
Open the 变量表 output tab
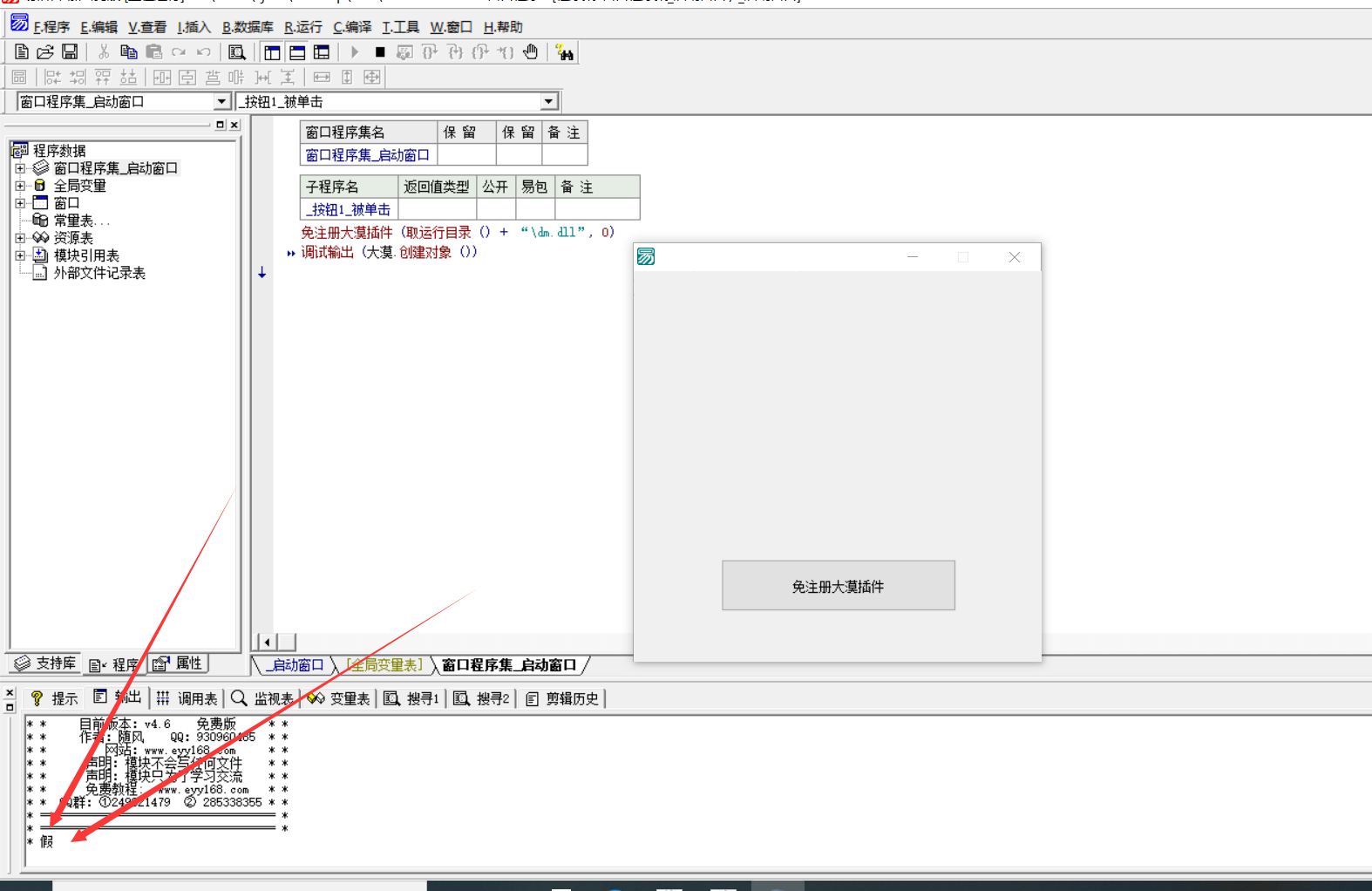tap(339, 698)
